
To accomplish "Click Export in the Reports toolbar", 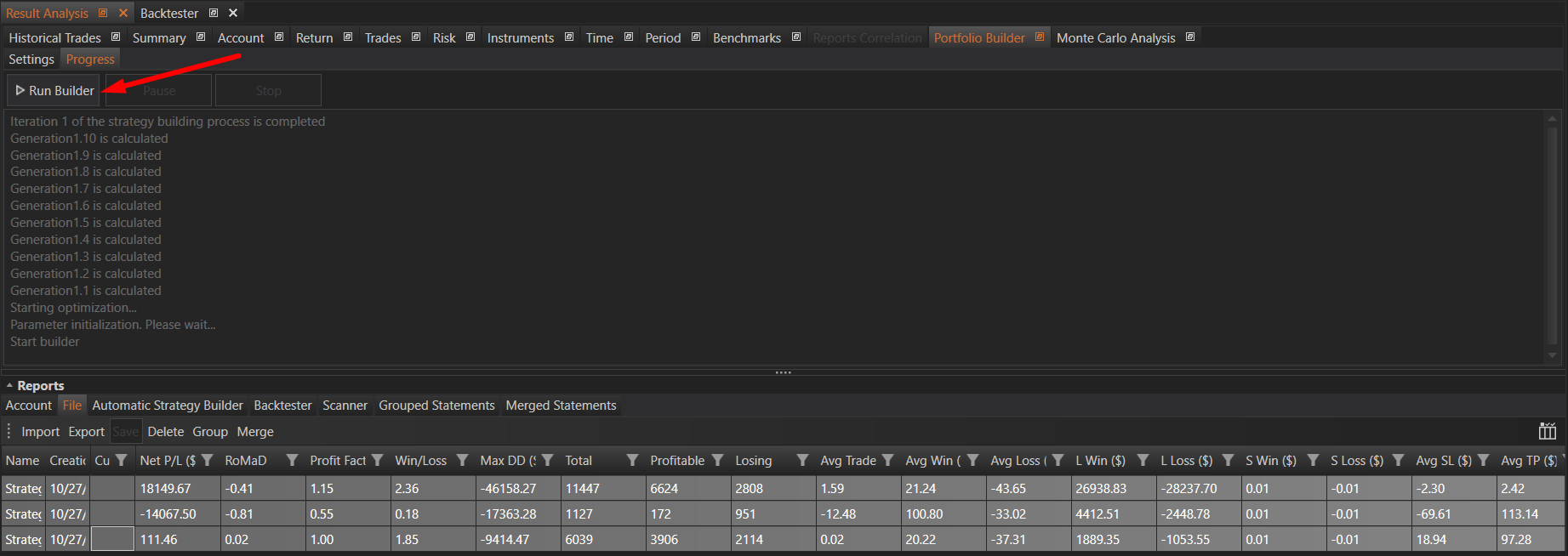I will (86, 432).
